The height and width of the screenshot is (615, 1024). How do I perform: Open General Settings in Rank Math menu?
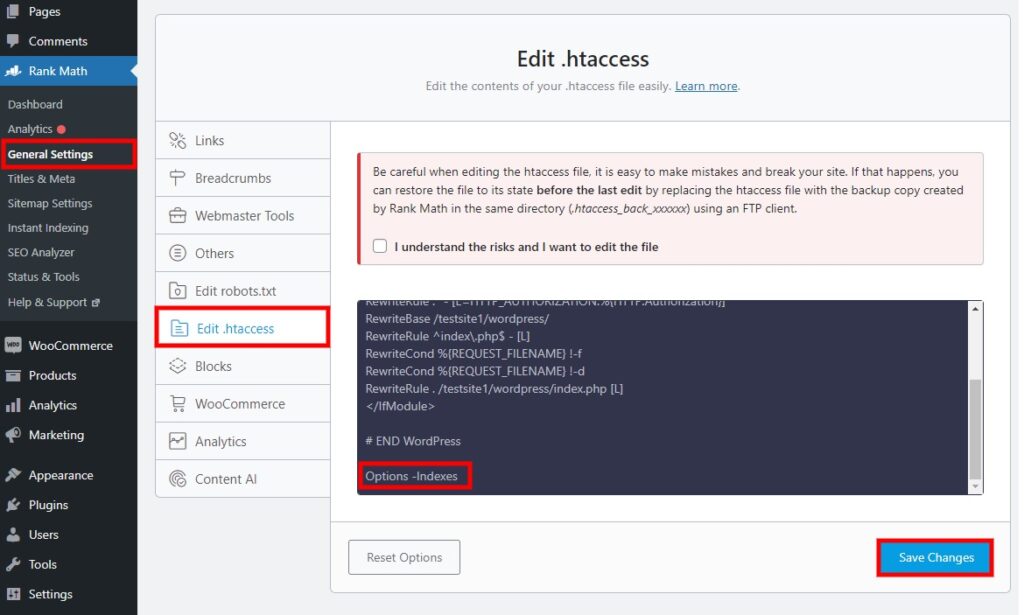[x=50, y=154]
